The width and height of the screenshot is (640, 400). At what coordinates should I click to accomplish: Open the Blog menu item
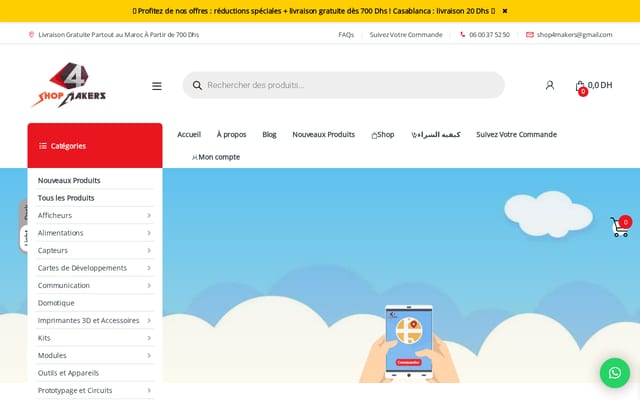coord(269,134)
